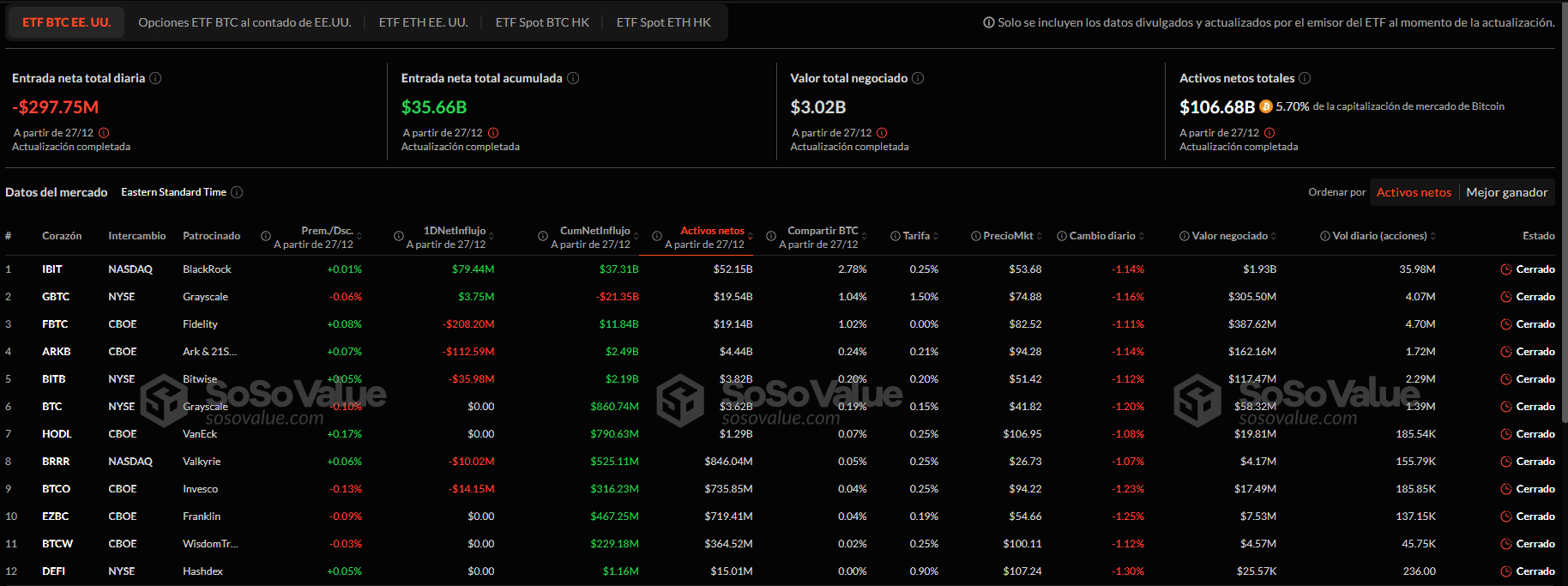The width and height of the screenshot is (1568, 586).
Task: Click Hashdex sponsor cell
Action: [202, 571]
